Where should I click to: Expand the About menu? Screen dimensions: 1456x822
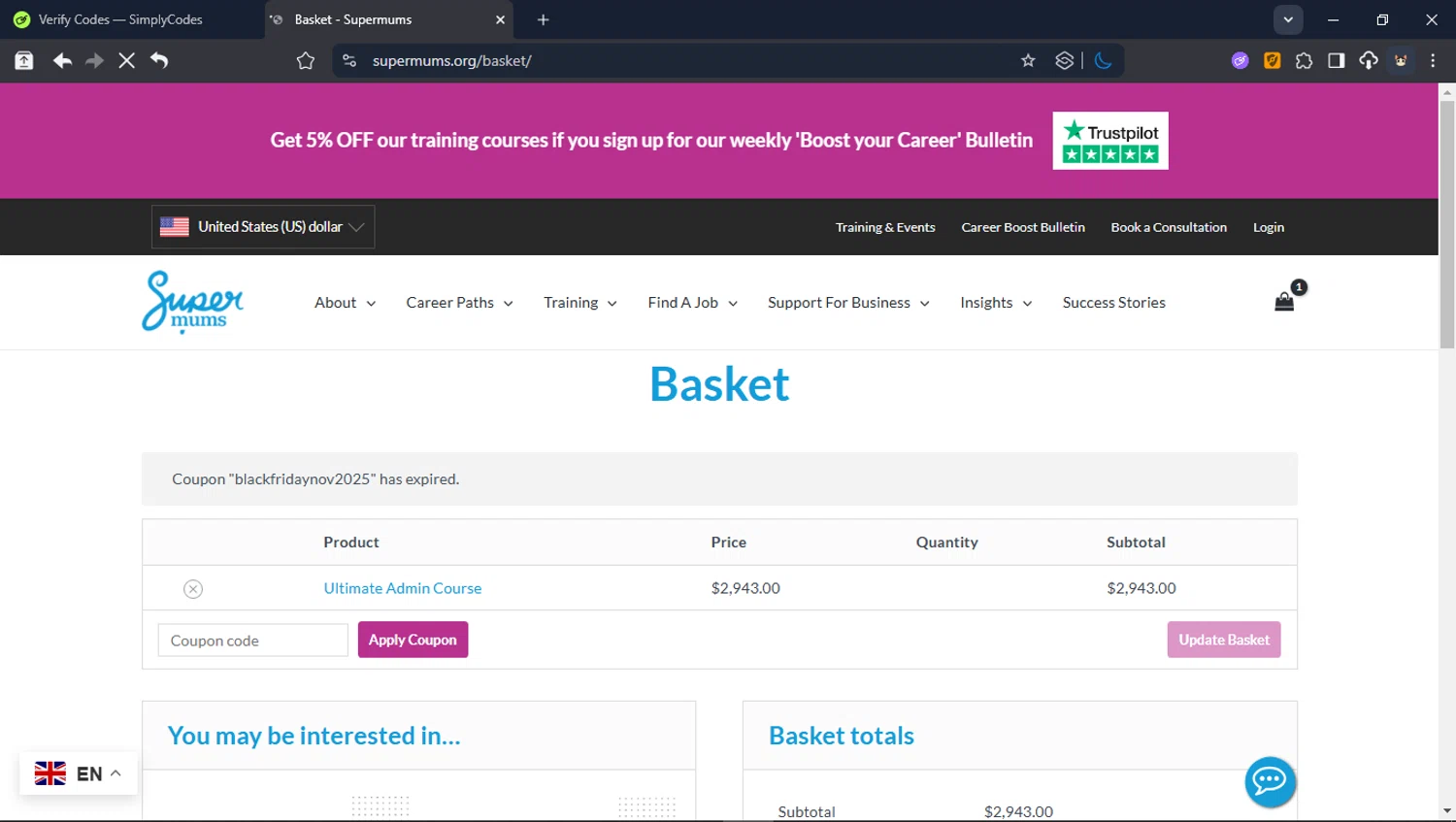(345, 303)
